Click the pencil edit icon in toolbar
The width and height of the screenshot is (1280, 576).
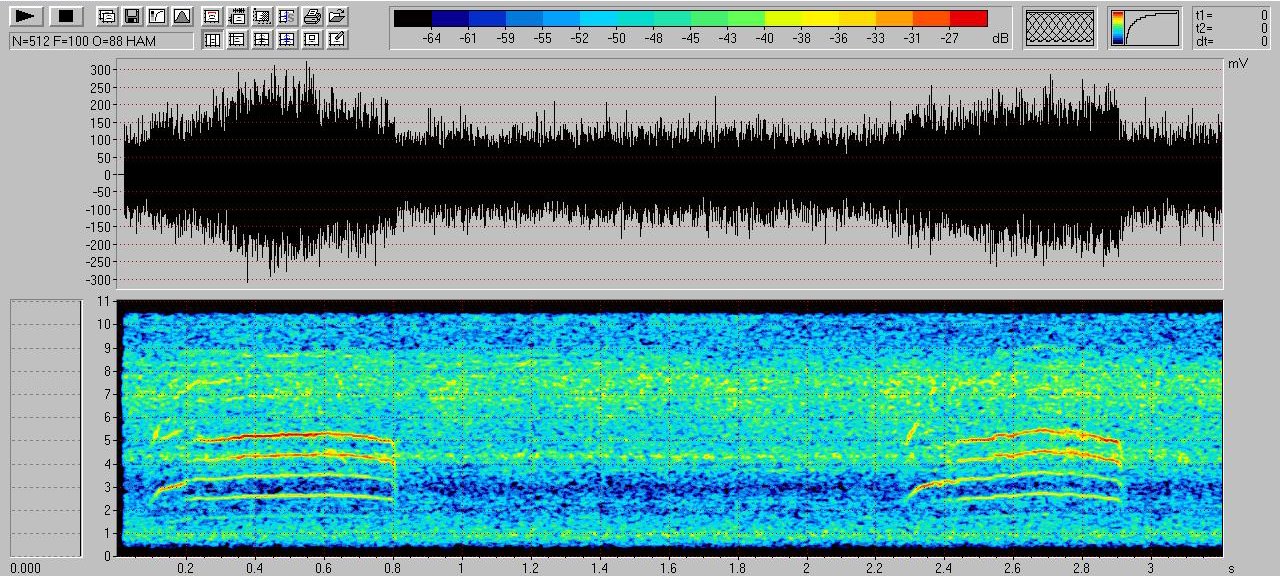click(x=337, y=40)
